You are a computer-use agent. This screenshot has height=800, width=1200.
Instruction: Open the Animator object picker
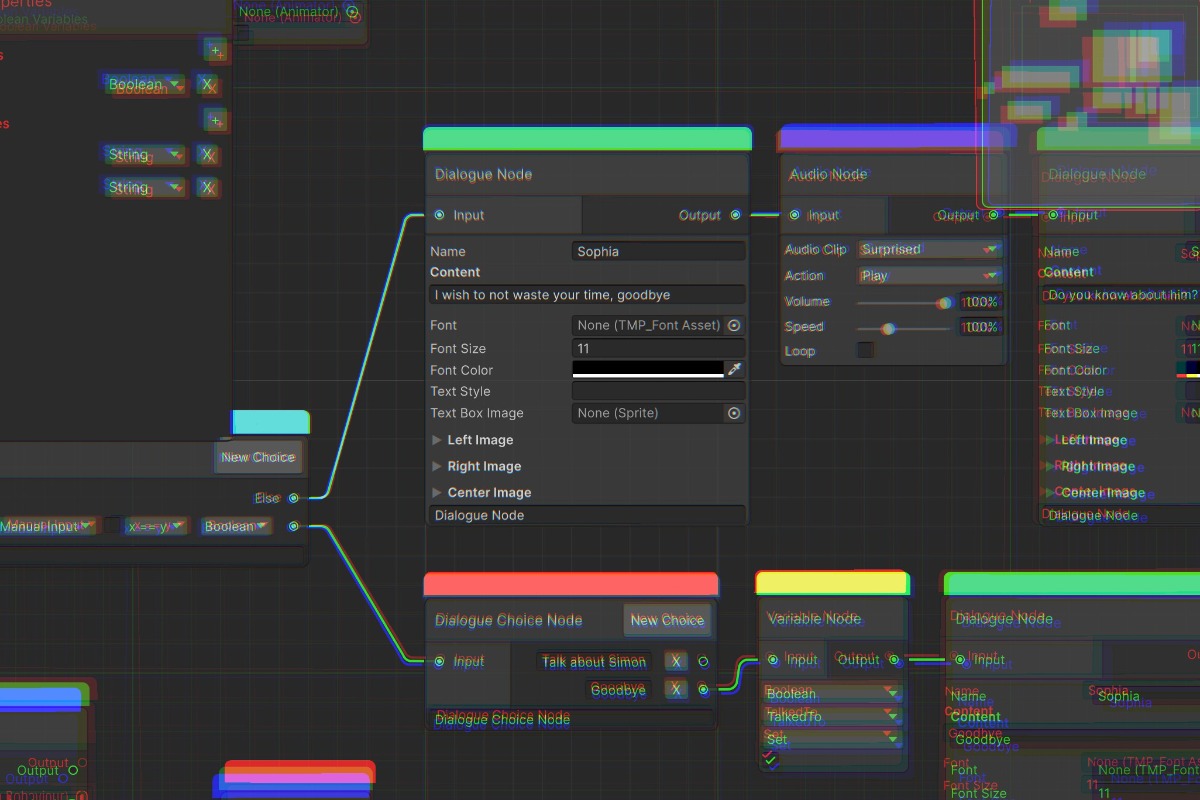[x=351, y=13]
